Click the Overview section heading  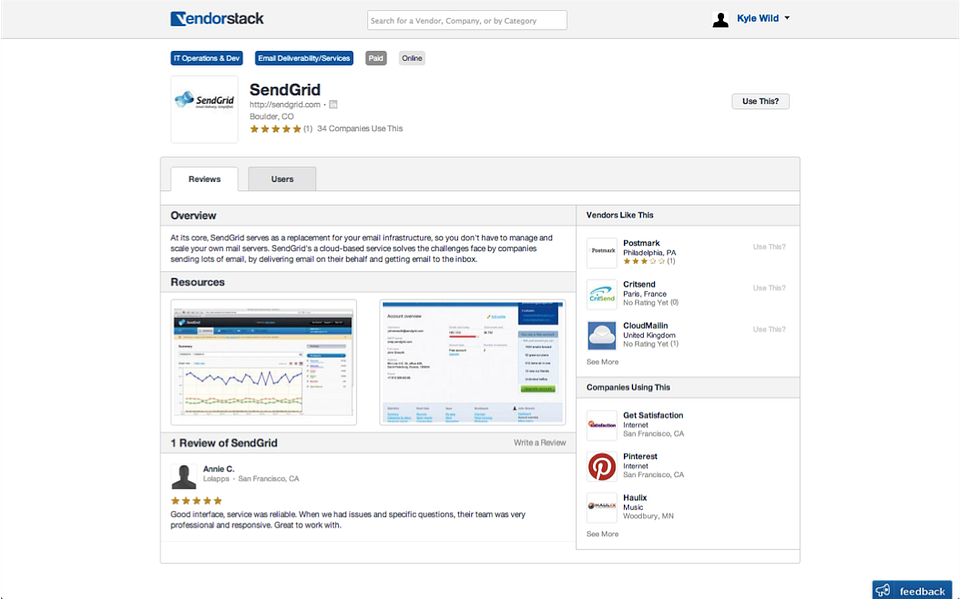pos(193,216)
